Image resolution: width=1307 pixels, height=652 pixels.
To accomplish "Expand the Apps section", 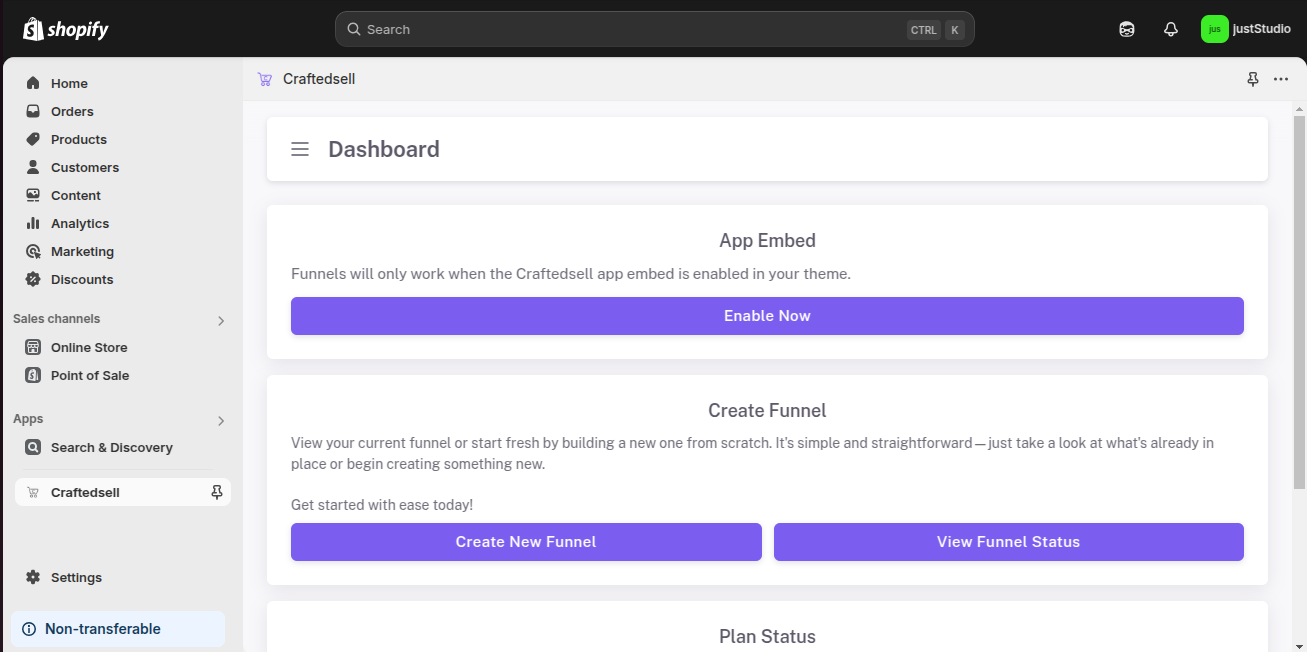I will click(221, 420).
